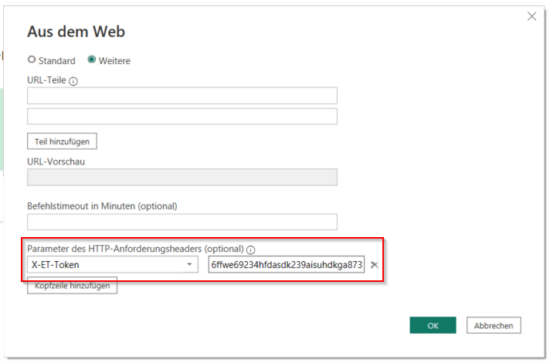Click the Befehlstimeout in Minuten label
The width and height of the screenshot is (550, 363).
click(x=102, y=206)
